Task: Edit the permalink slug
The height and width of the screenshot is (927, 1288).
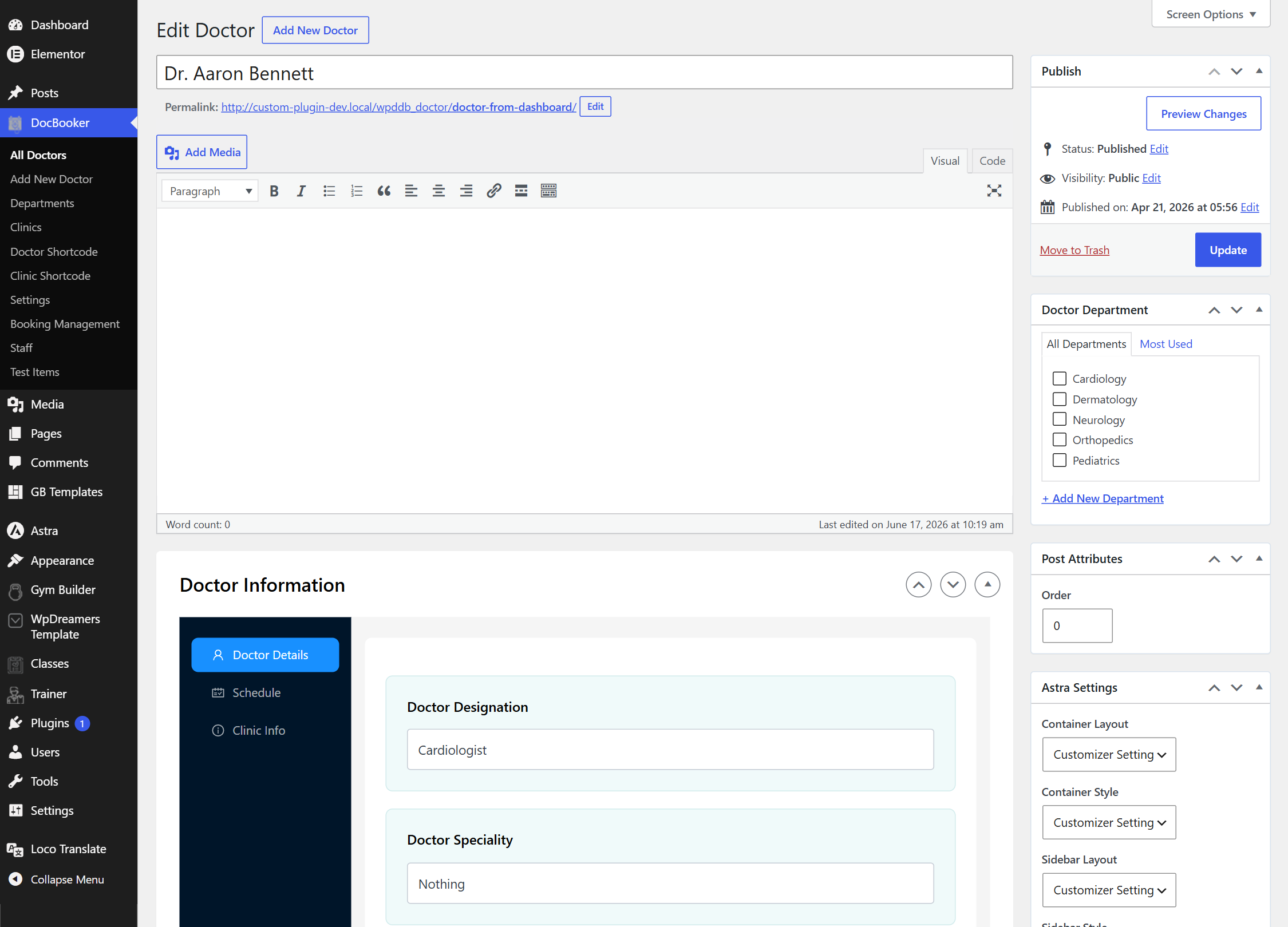Action: coord(595,106)
